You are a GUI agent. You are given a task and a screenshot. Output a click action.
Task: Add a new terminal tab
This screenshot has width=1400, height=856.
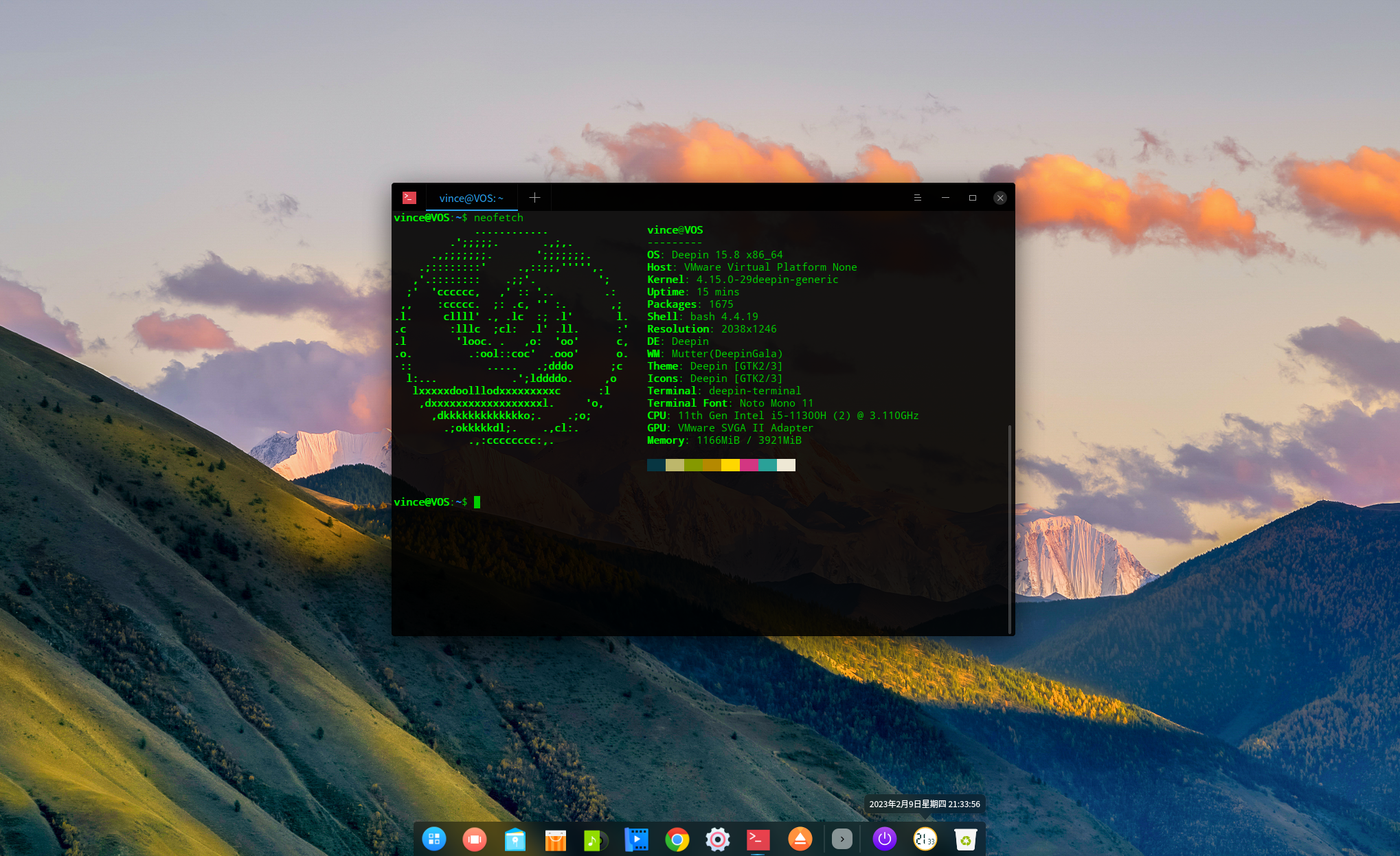[534, 198]
